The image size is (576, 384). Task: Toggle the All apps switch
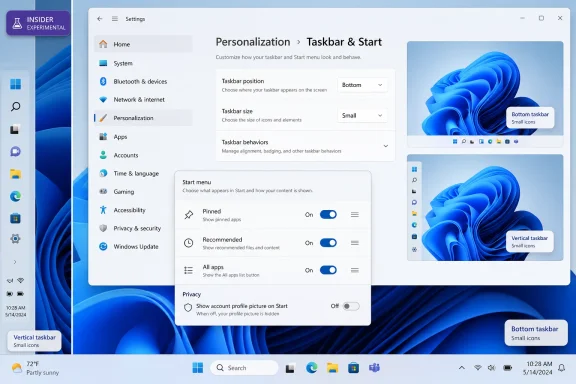328,270
